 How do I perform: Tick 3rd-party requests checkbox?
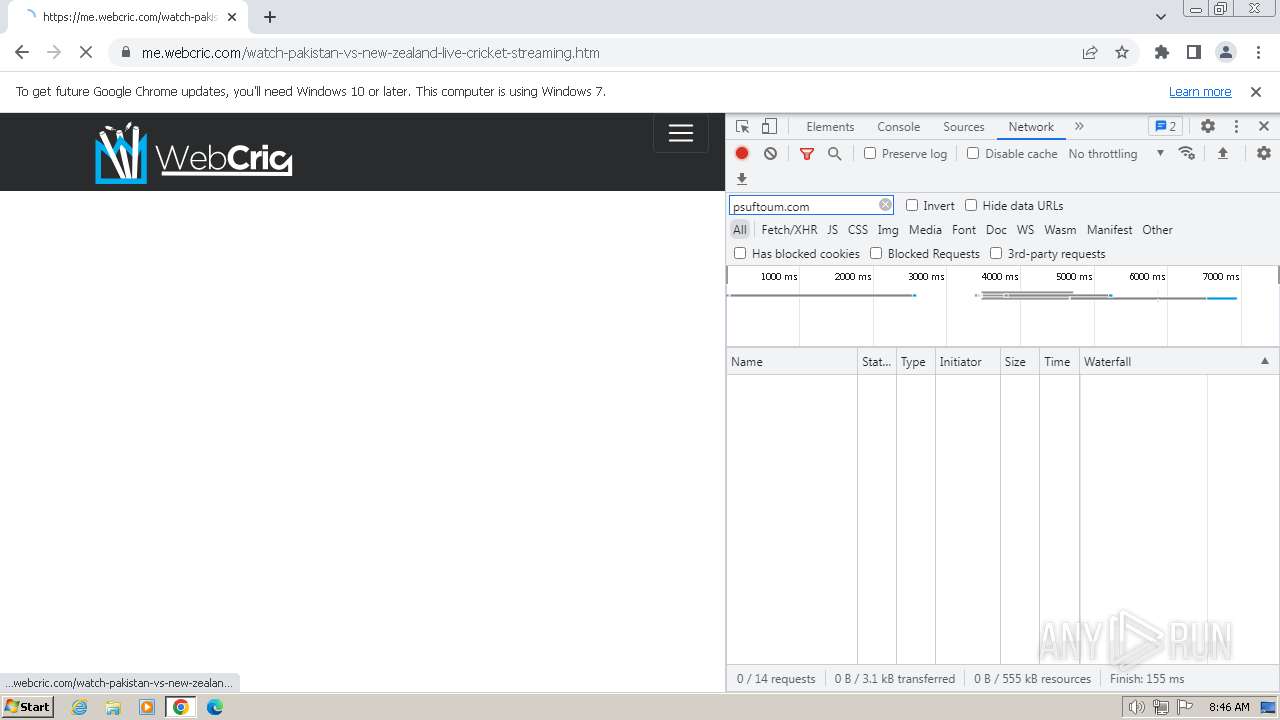[996, 253]
